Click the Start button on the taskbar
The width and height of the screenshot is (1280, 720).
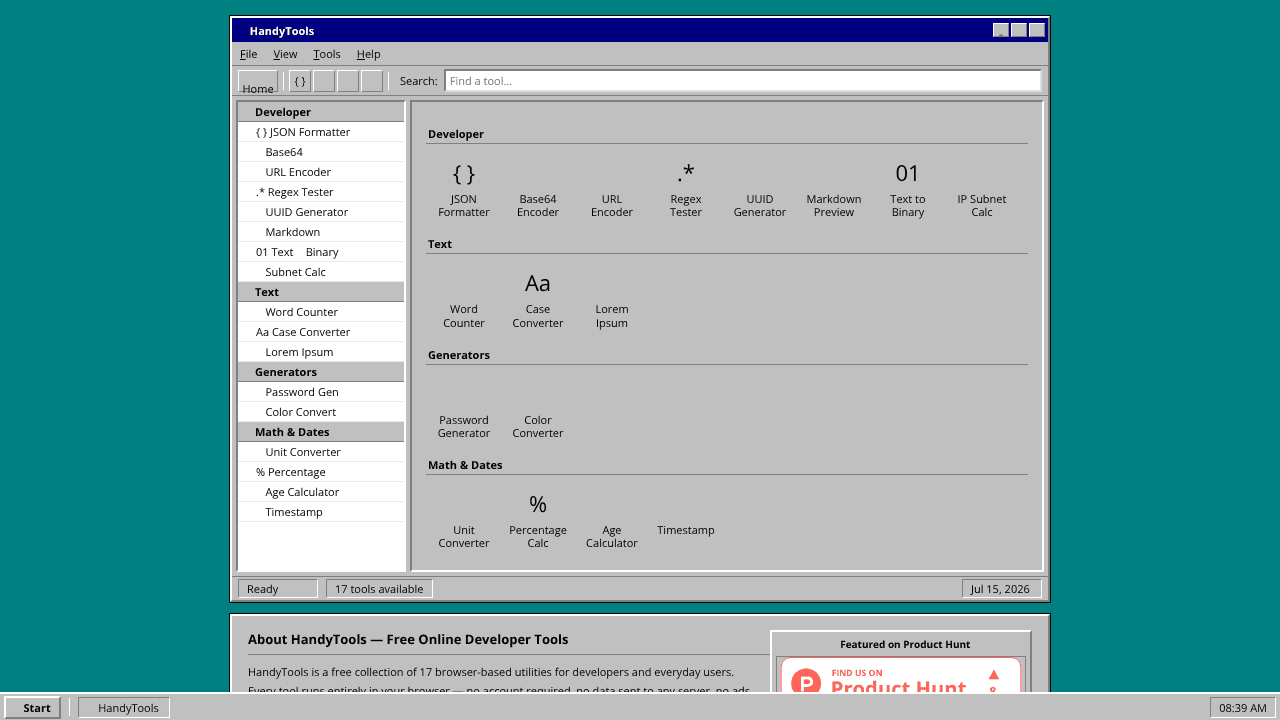(33, 708)
